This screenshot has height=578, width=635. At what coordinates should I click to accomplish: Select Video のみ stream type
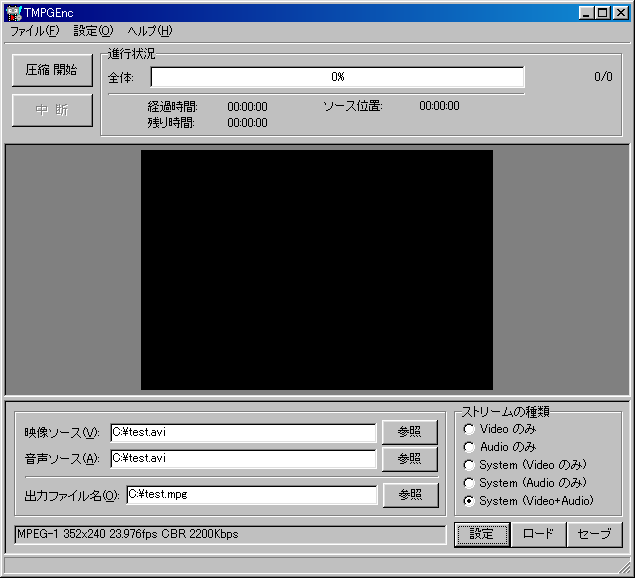pos(500,429)
